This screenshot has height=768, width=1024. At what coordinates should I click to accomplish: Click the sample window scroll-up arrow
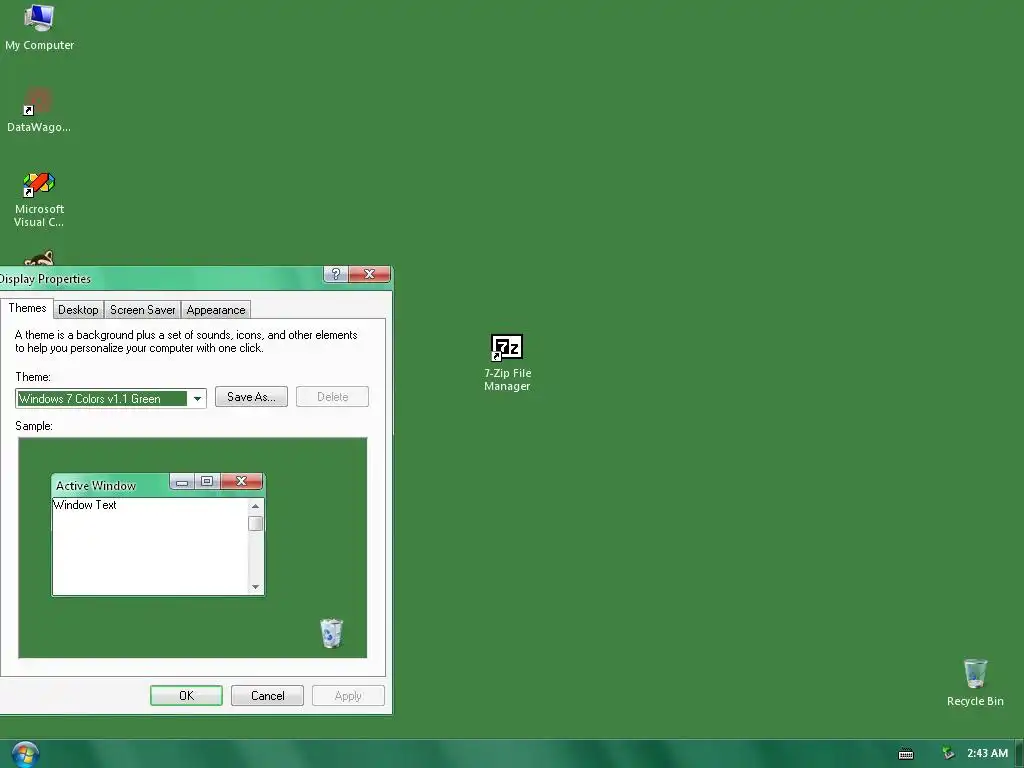coord(255,506)
